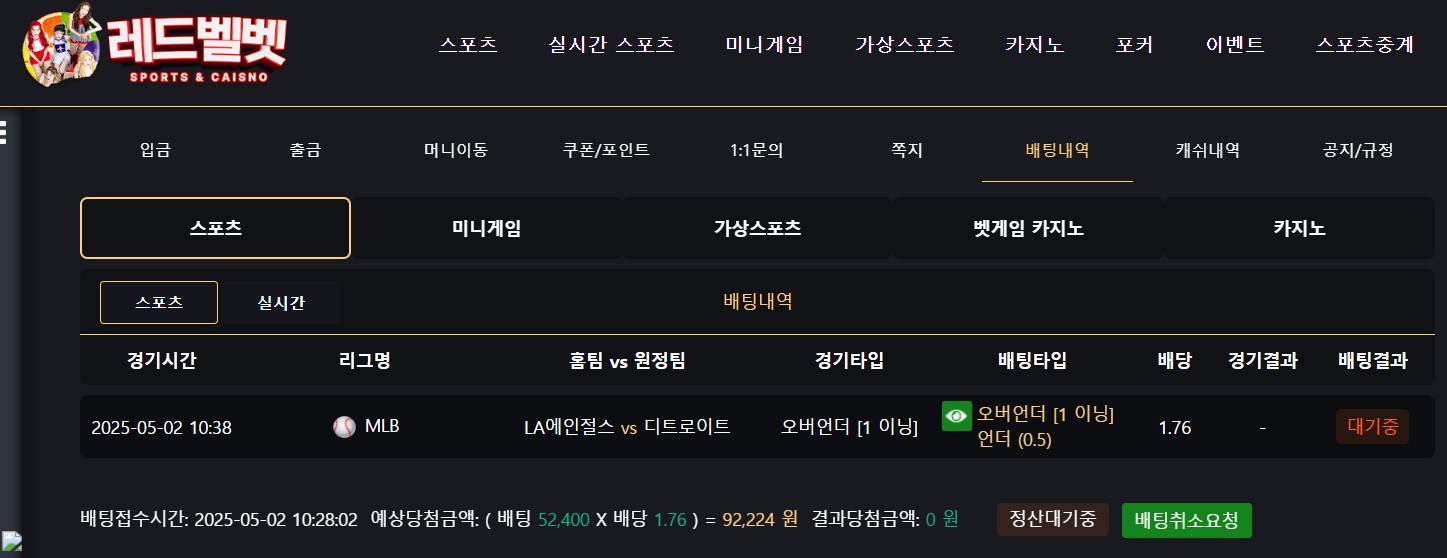Go to the 카지노 top menu

click(x=1035, y=45)
